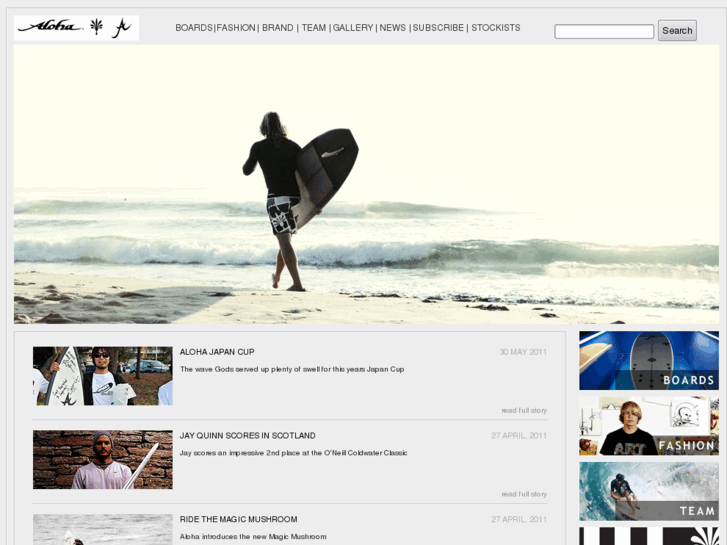Go to the TEAM menu item

[x=314, y=28]
